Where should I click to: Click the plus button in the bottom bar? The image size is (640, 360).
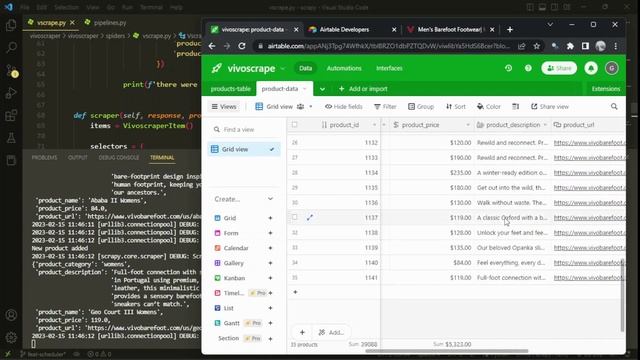coord(302,332)
